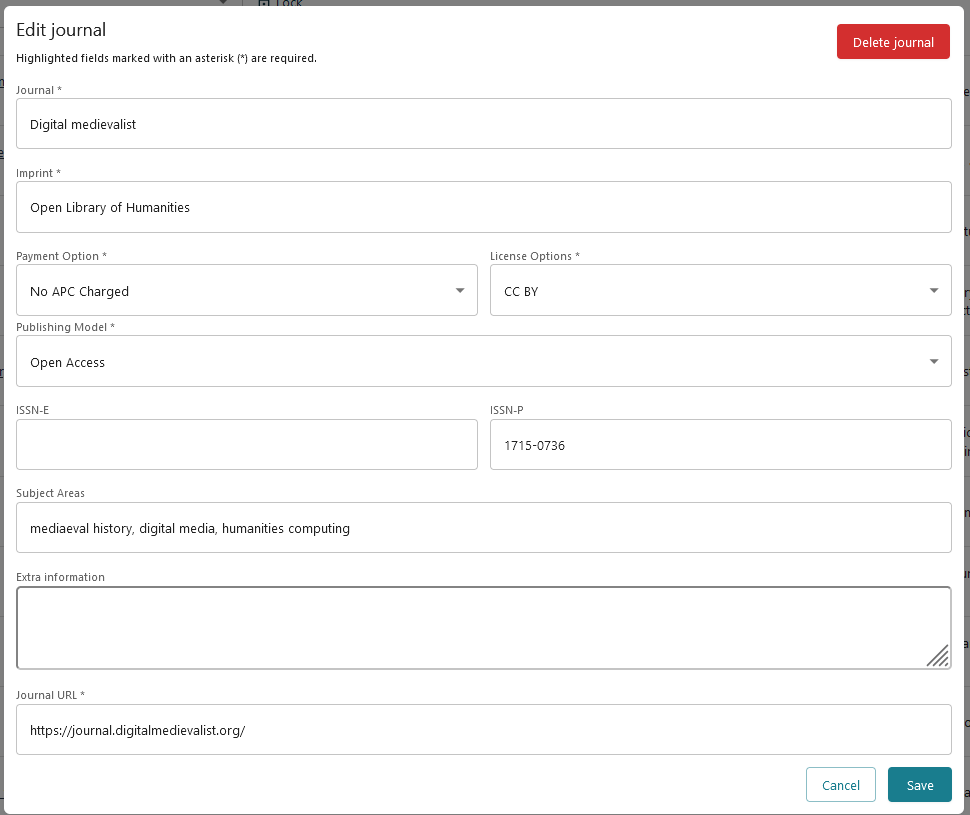Screen dimensions: 970x815
Task: Click the resize handle on Extra information box
Action: 938,657
